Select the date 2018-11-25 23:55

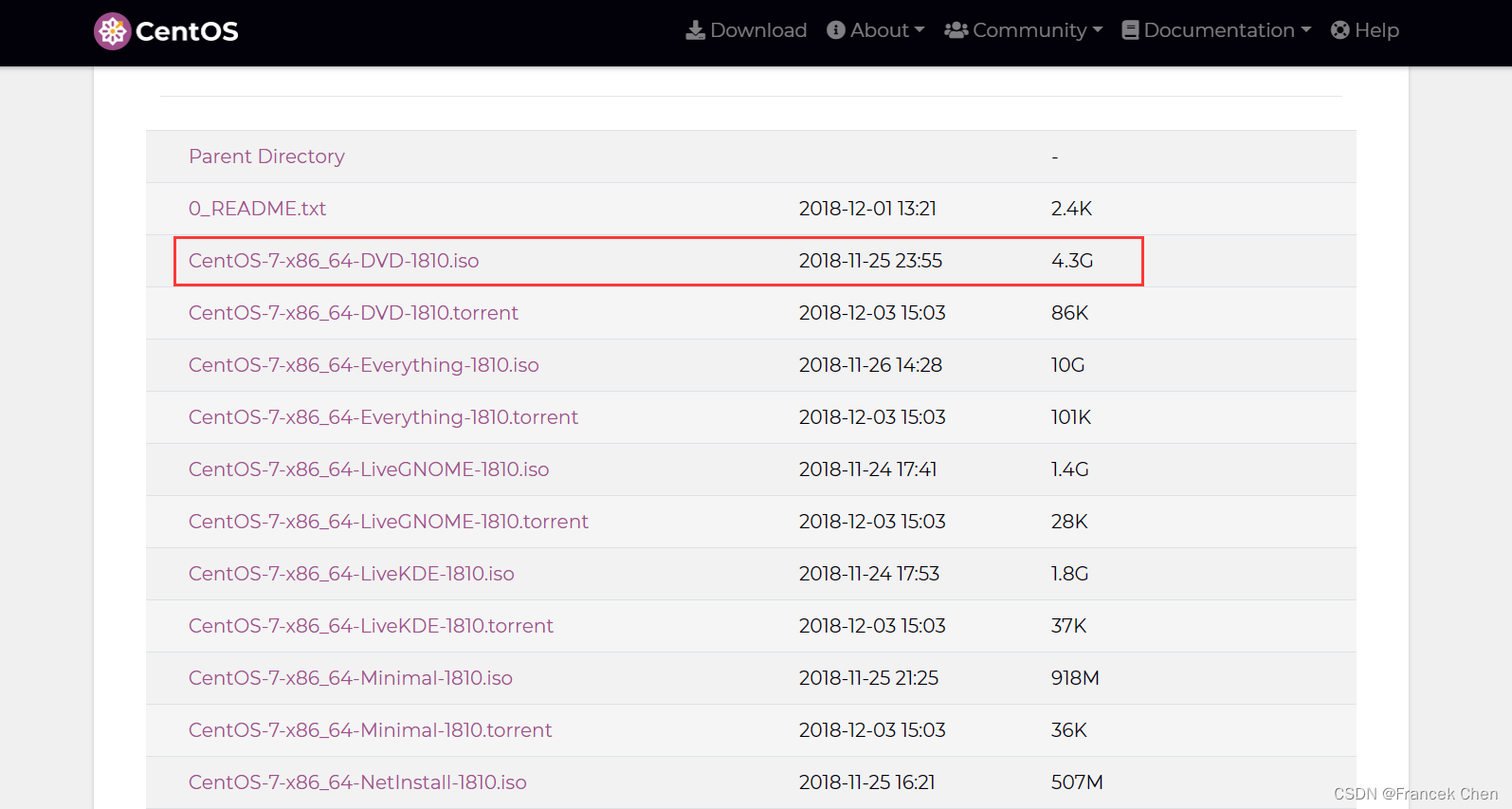click(870, 261)
